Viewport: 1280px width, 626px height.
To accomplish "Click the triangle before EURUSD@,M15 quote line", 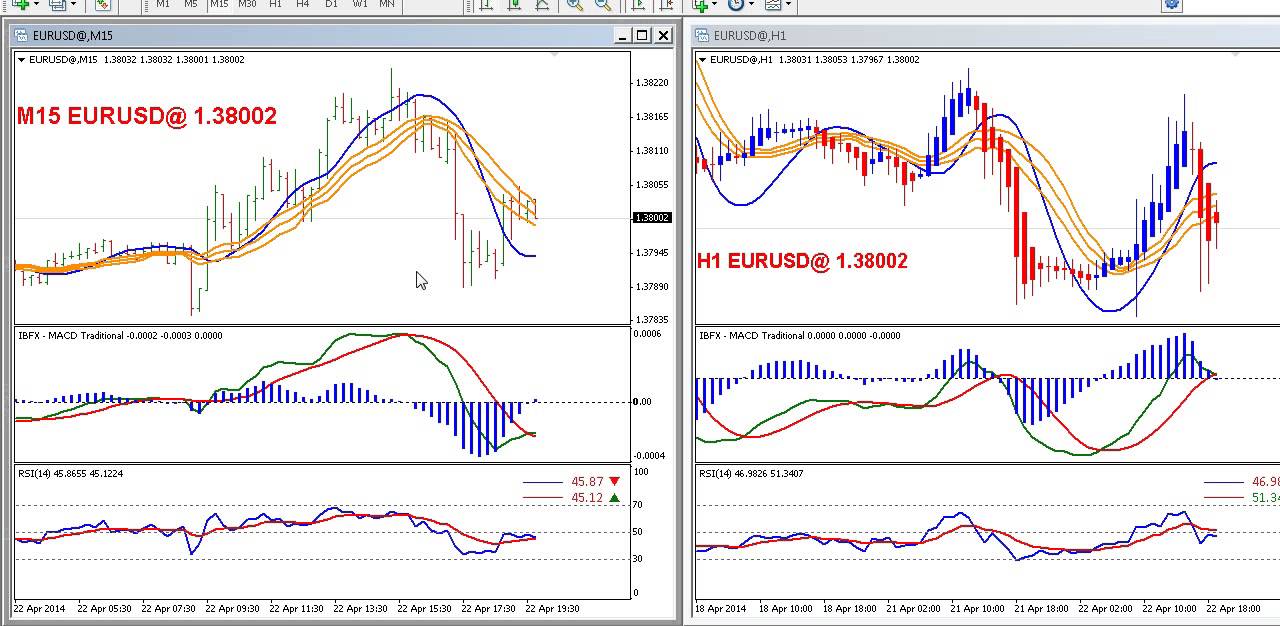I will pos(21,60).
